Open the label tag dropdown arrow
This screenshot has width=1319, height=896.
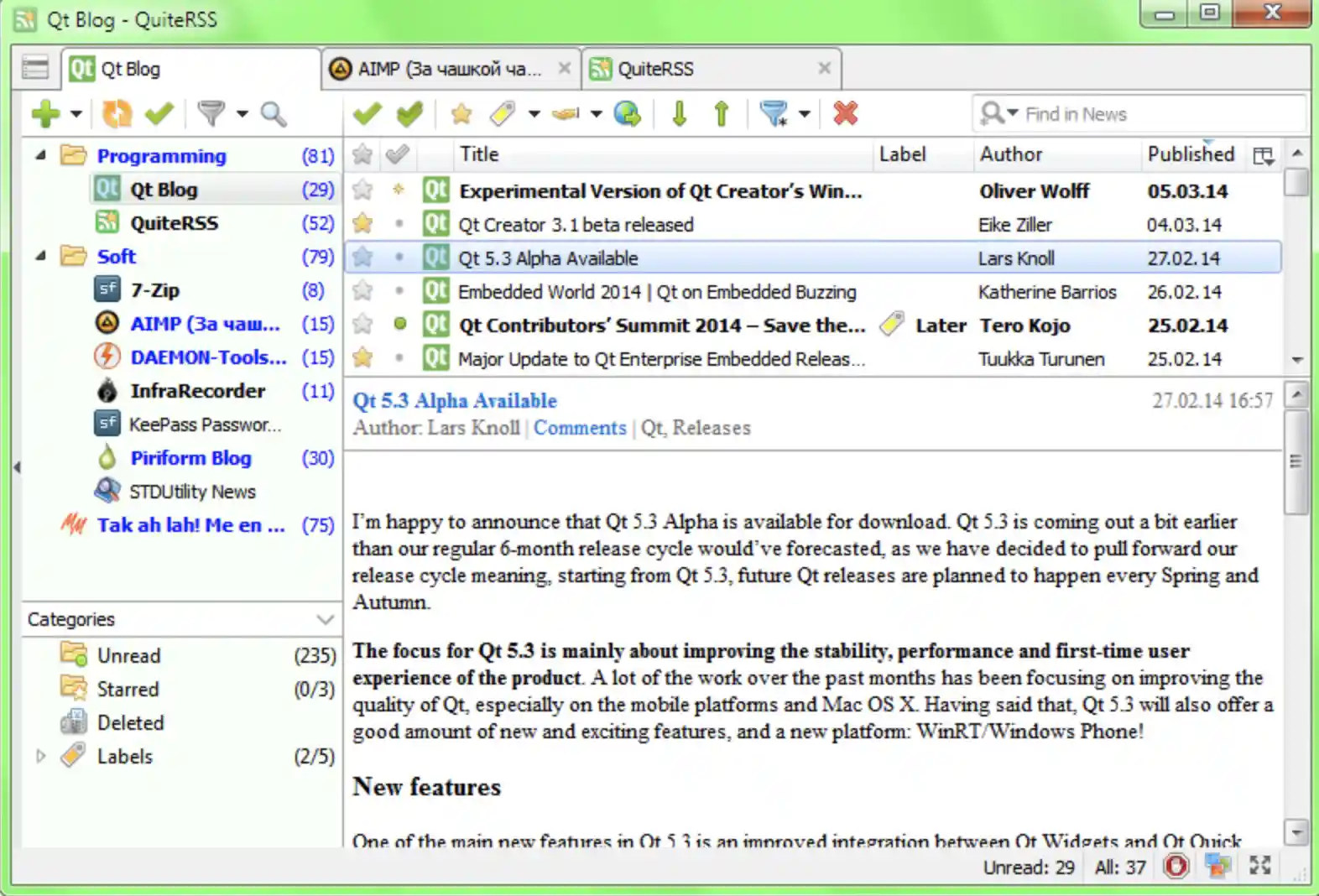pos(534,113)
